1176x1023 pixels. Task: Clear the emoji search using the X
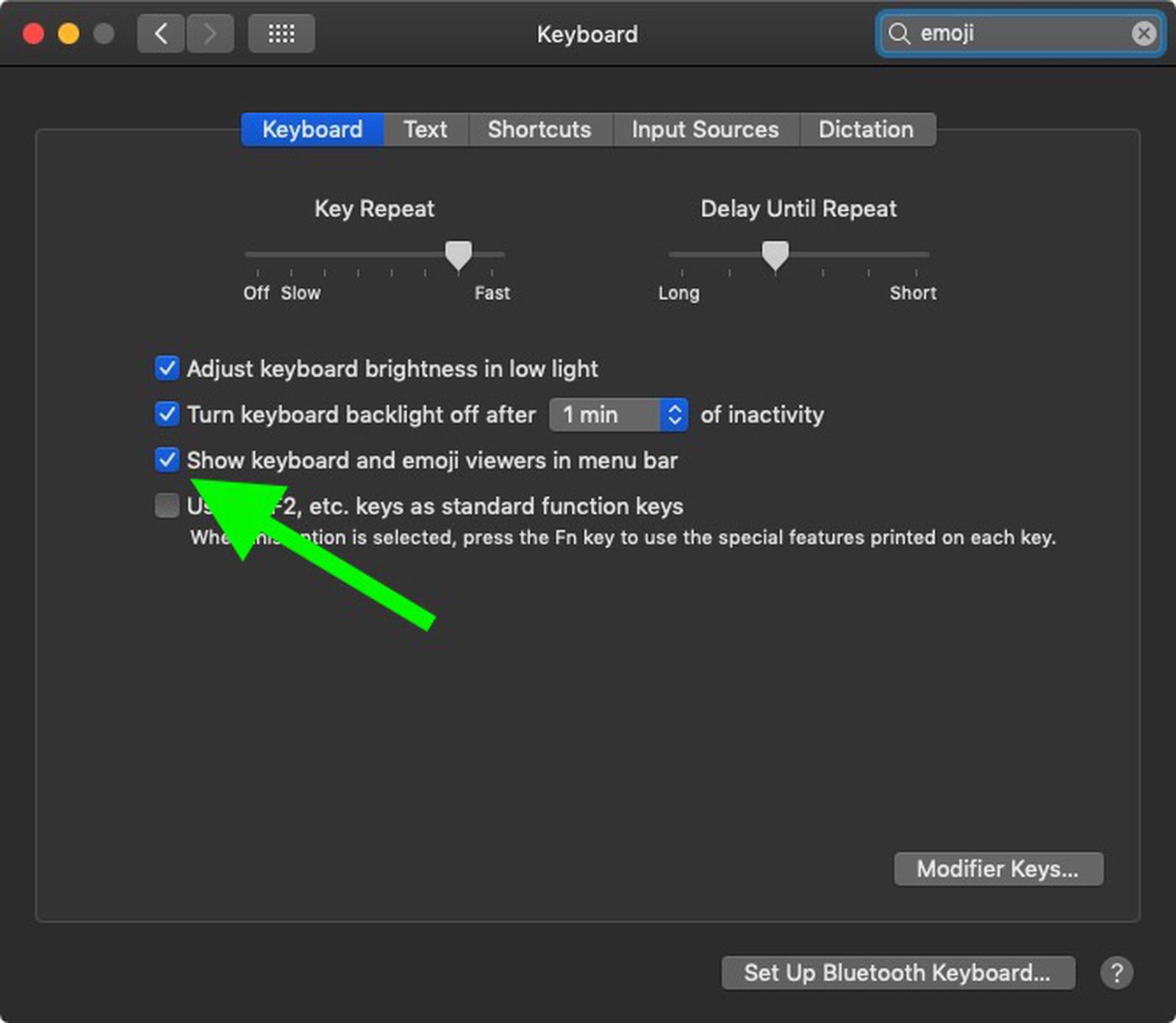point(1144,33)
